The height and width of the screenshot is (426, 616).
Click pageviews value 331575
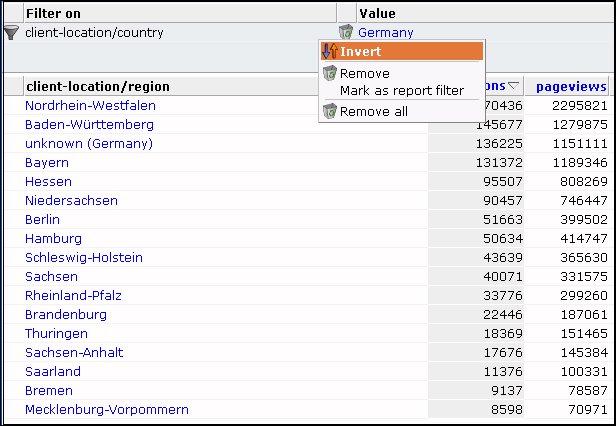[584, 276]
